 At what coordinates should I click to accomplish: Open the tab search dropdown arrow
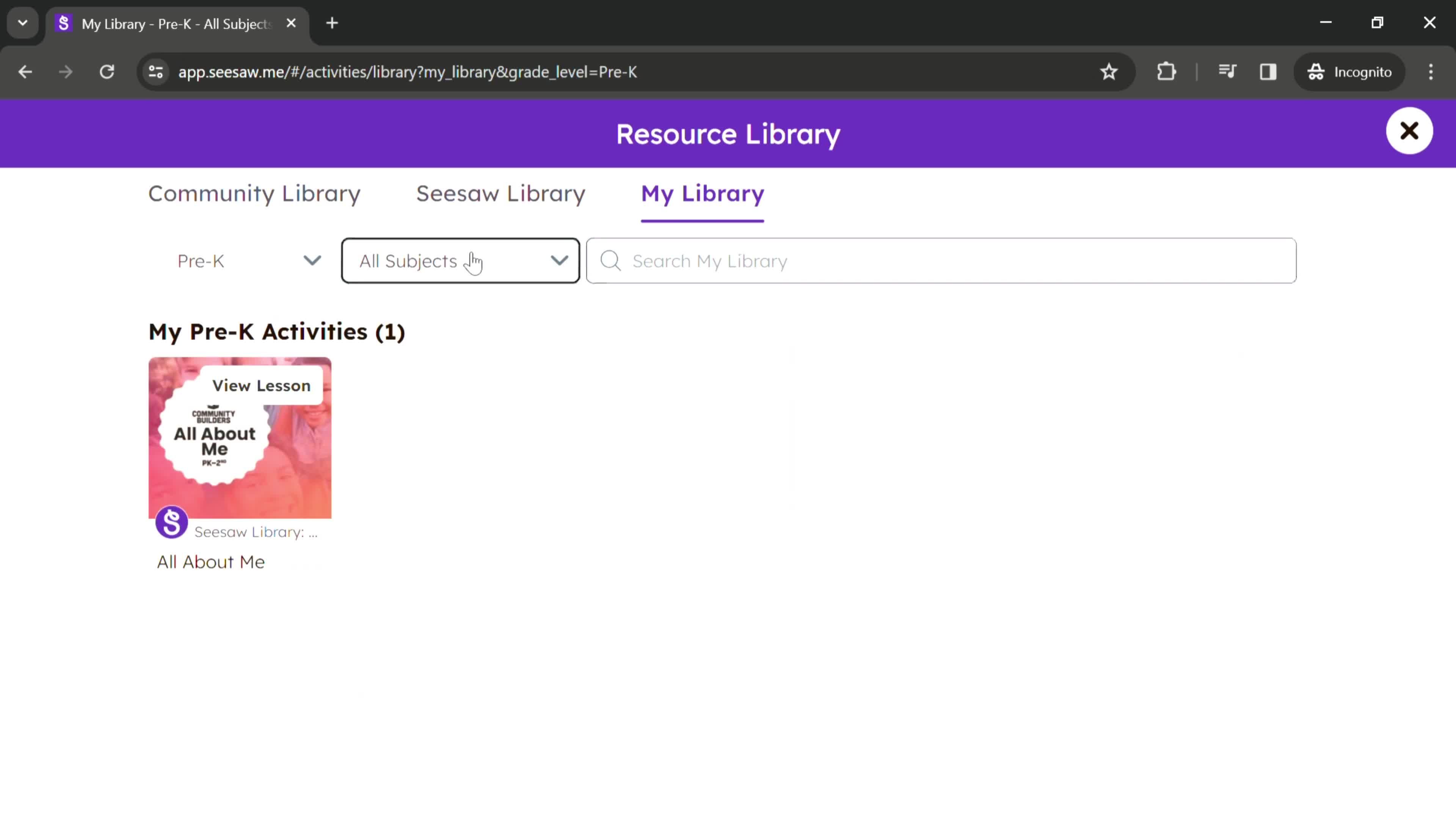23,23
